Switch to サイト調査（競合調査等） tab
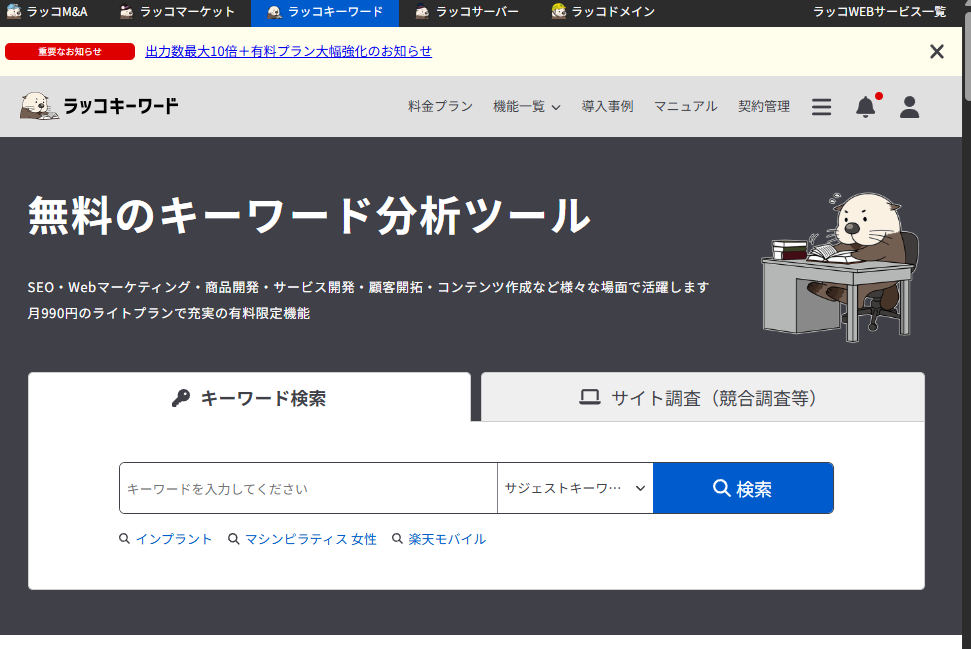The height and width of the screenshot is (649, 971). click(x=703, y=398)
